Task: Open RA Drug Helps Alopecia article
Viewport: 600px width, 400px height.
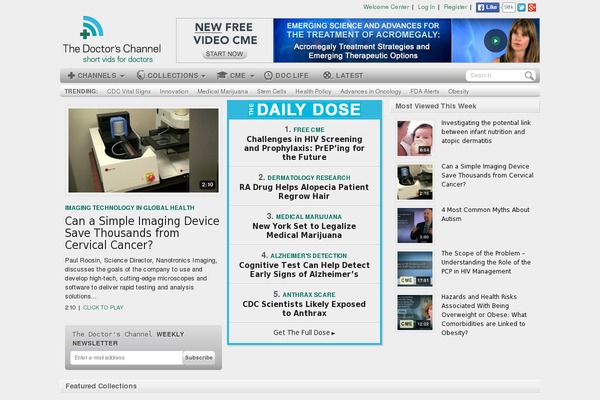Action: [304, 191]
